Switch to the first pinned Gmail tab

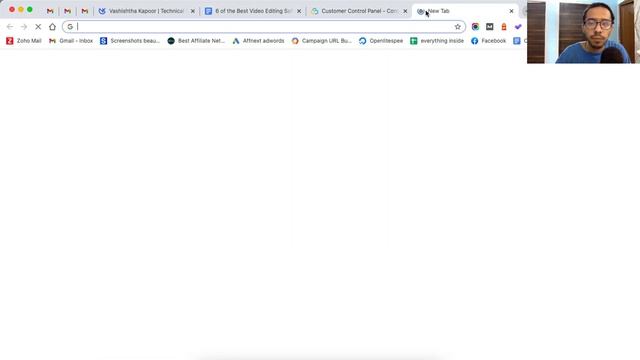[50, 11]
